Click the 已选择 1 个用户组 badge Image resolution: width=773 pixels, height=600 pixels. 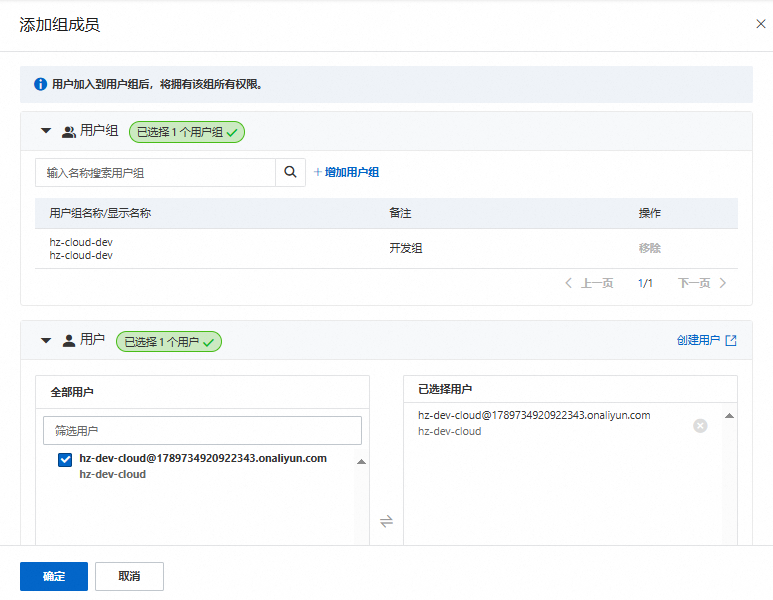187,132
